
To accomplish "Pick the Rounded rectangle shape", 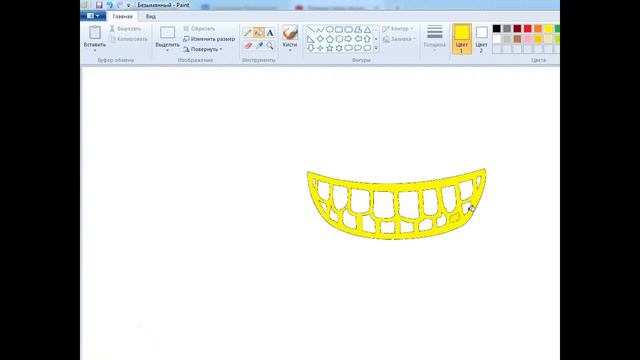I will click(x=348, y=29).
